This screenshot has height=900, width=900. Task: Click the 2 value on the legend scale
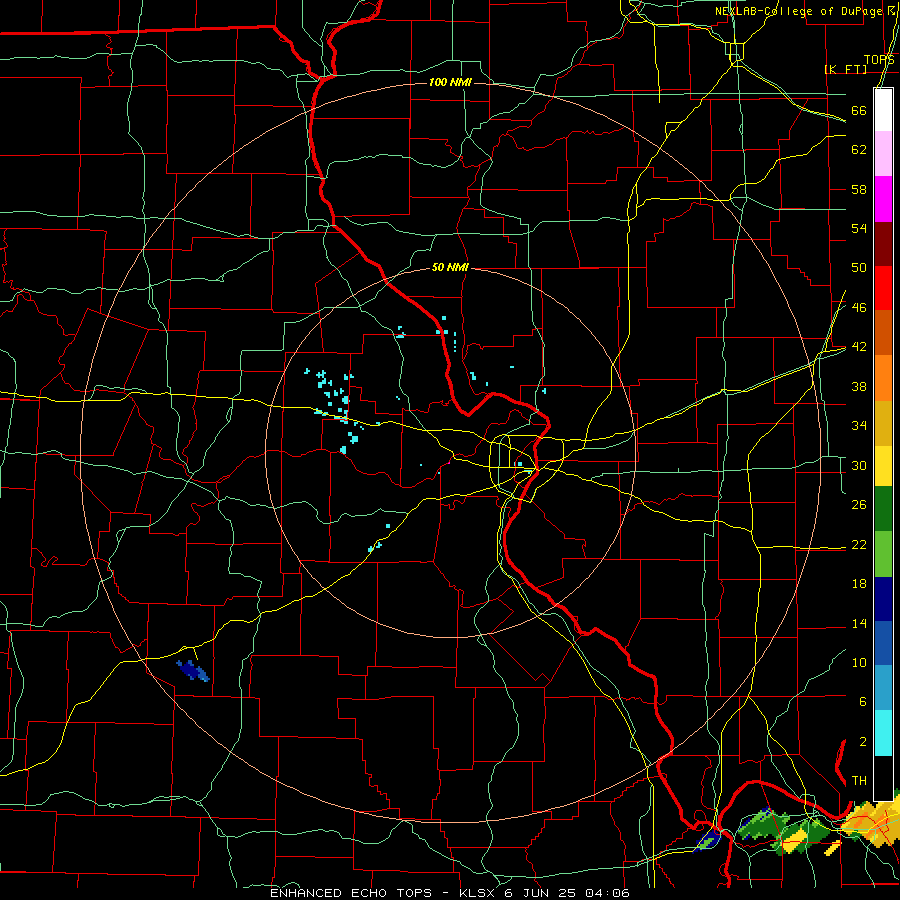862,742
